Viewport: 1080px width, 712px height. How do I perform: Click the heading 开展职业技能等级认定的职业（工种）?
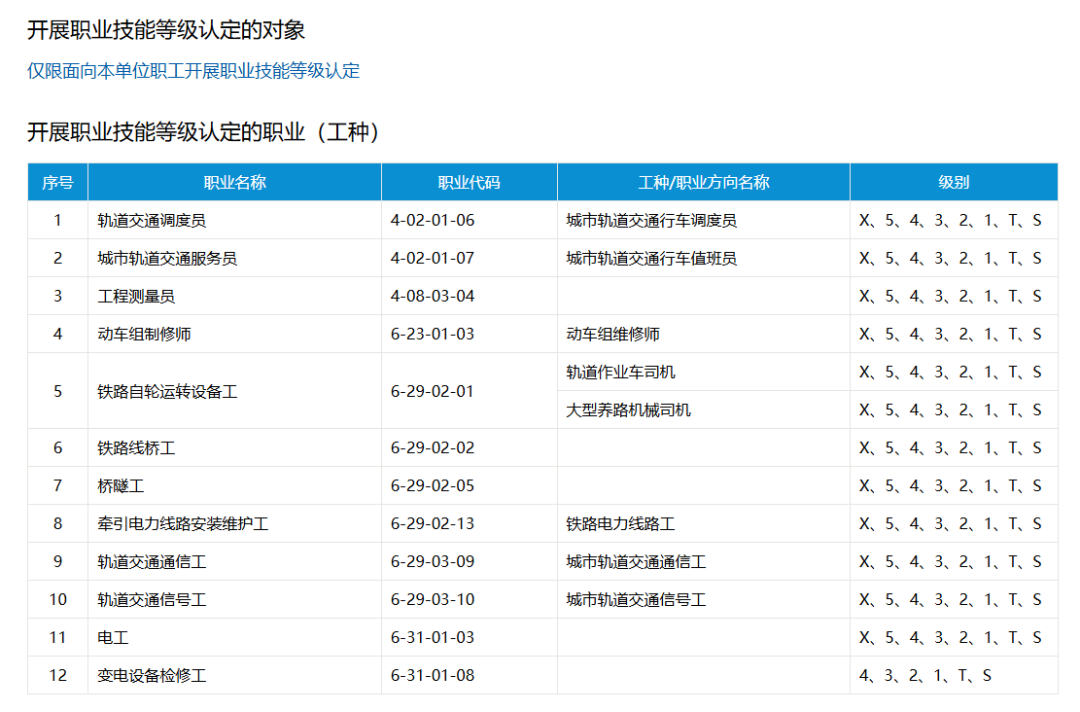click(x=204, y=132)
